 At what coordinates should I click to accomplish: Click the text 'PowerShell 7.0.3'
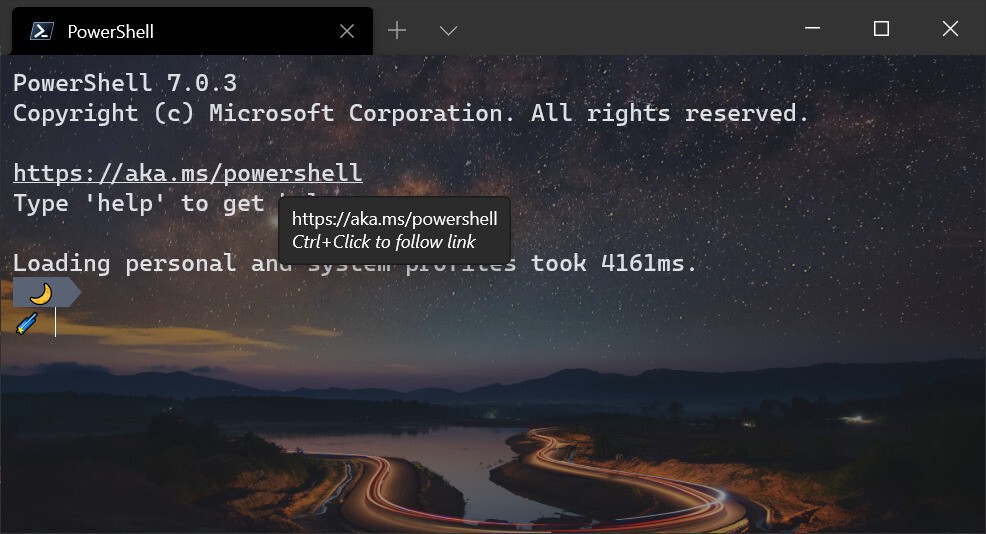(125, 83)
